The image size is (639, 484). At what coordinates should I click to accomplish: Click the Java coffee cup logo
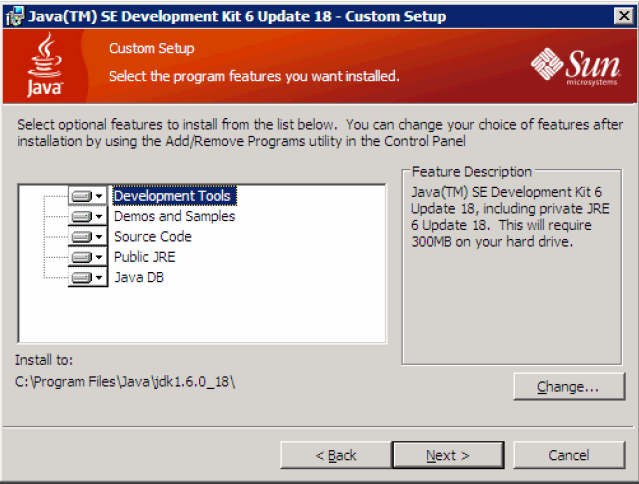(x=45, y=65)
